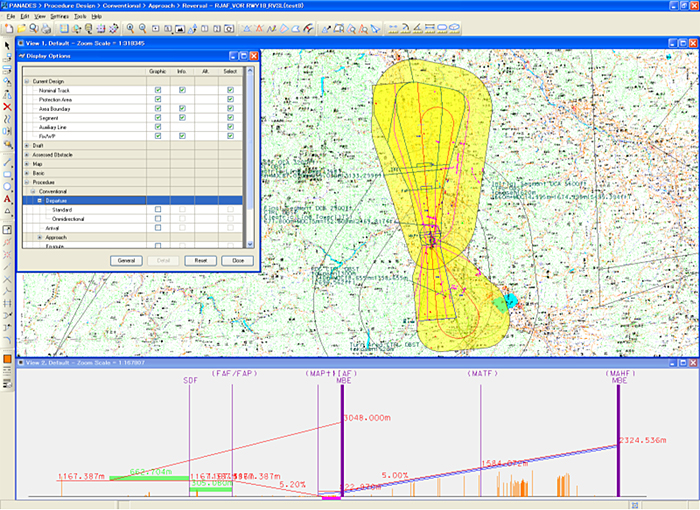Select the arrow pointer tool

(7, 46)
